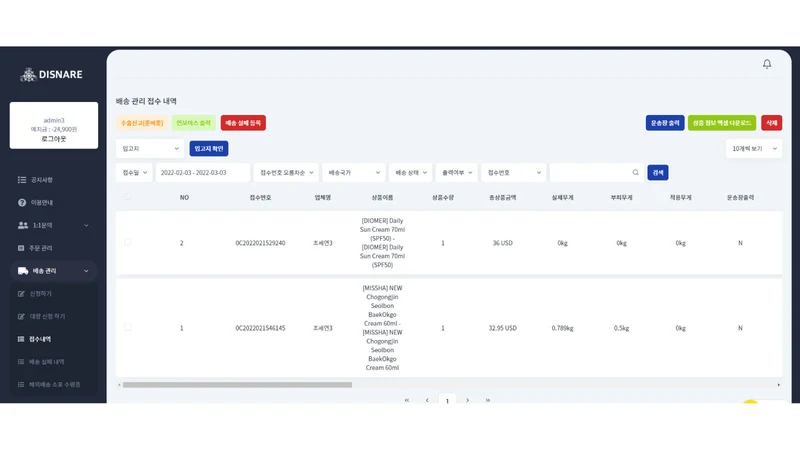Image resolution: width=800 pixels, height=450 pixels.
Task: Open the 접수번호 search-field dropdown
Action: click(513, 172)
